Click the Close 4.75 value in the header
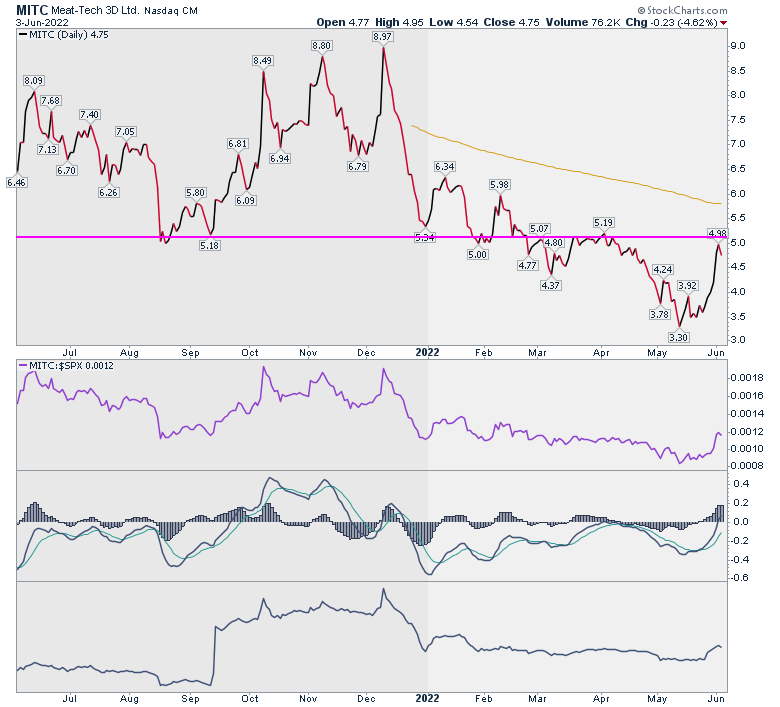The height and width of the screenshot is (707, 780). pos(511,22)
